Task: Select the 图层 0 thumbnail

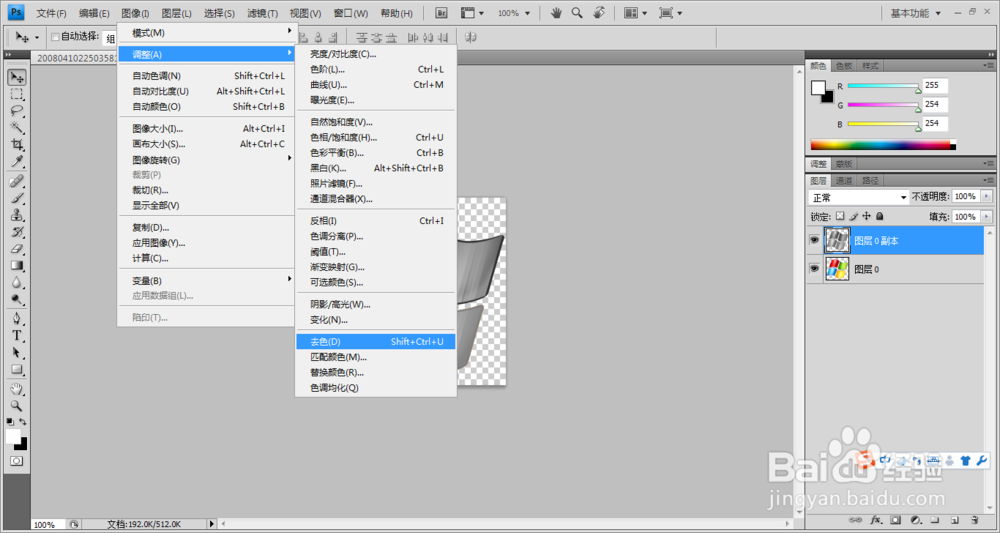Action: [837, 269]
